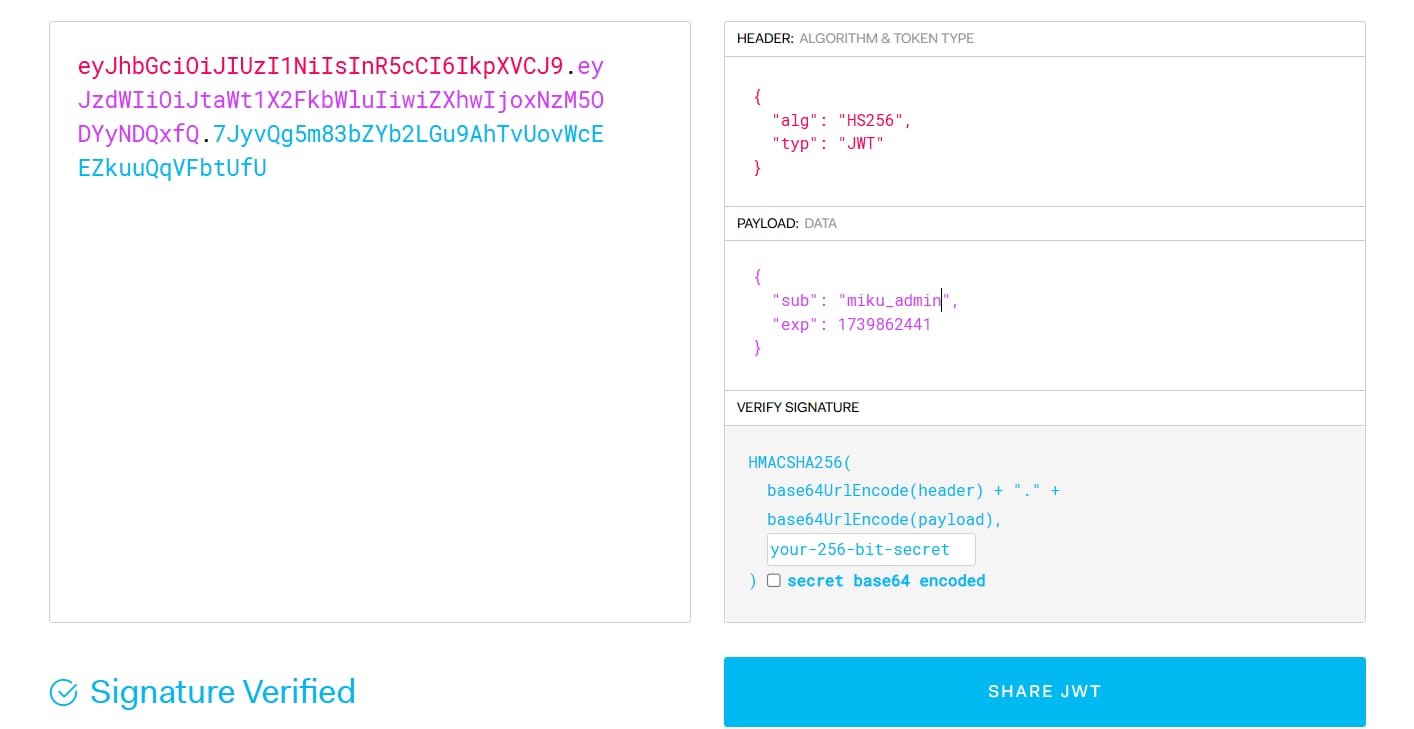The height and width of the screenshot is (729, 1414).
Task: Click the HMACSHA256( line
Action: point(801,463)
